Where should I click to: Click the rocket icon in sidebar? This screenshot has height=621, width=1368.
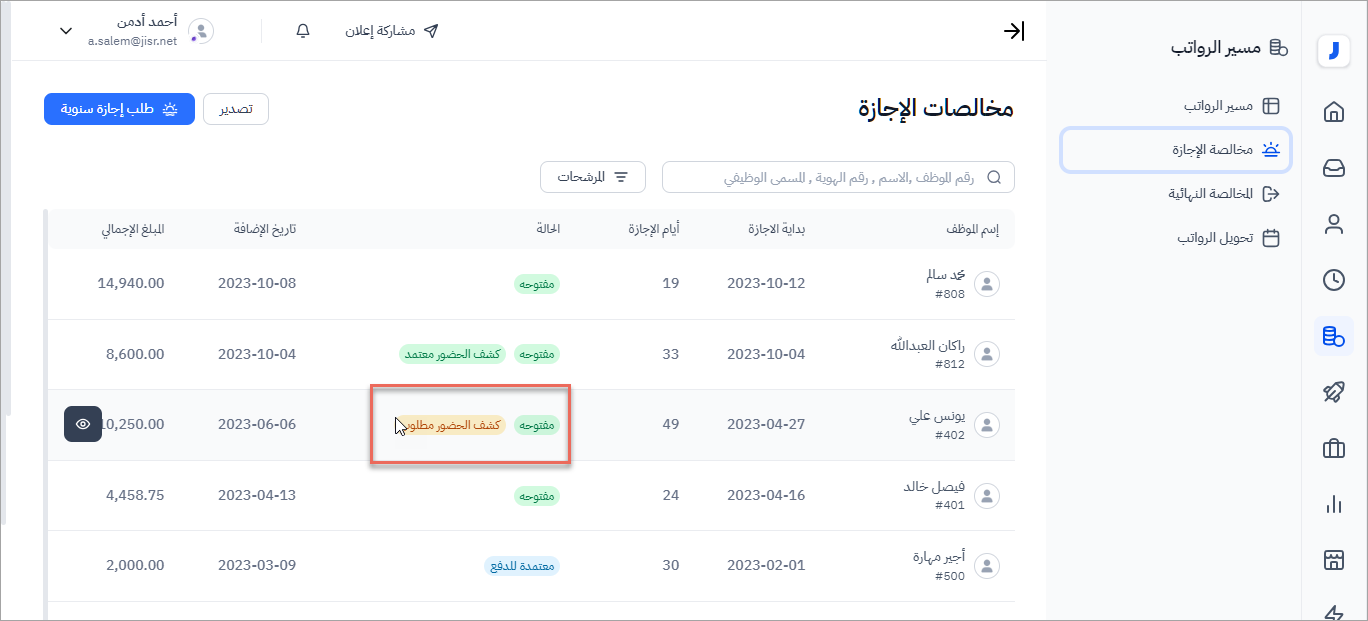point(1333,393)
